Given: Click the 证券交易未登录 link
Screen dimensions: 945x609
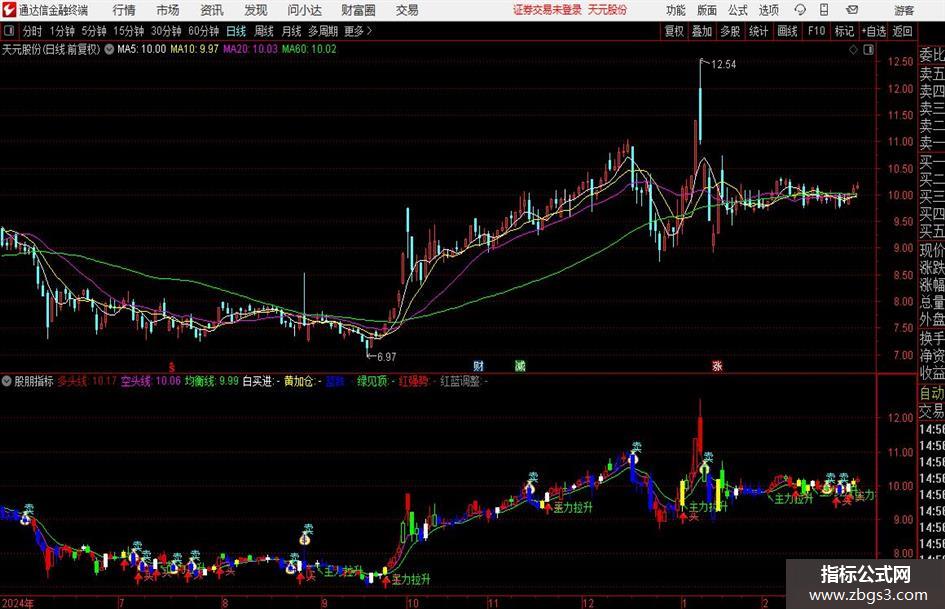Looking at the screenshot, I should [547, 10].
